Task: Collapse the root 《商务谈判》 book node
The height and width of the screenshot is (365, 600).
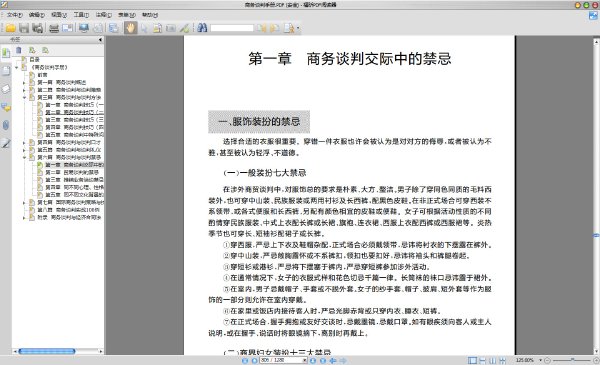Action: pyautogui.click(x=17, y=67)
